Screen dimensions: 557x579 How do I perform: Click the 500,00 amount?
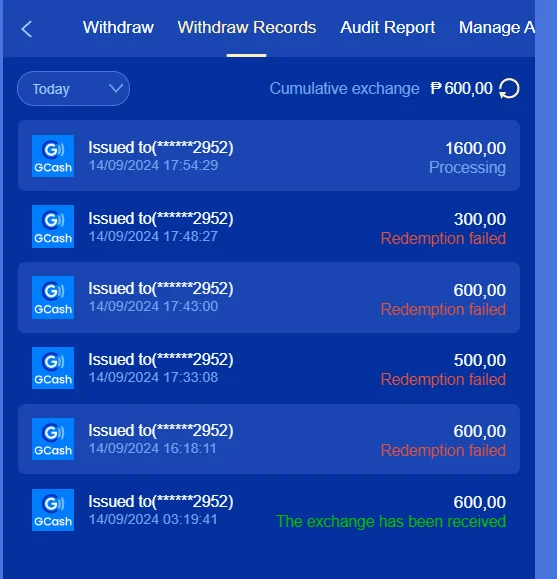coord(480,360)
